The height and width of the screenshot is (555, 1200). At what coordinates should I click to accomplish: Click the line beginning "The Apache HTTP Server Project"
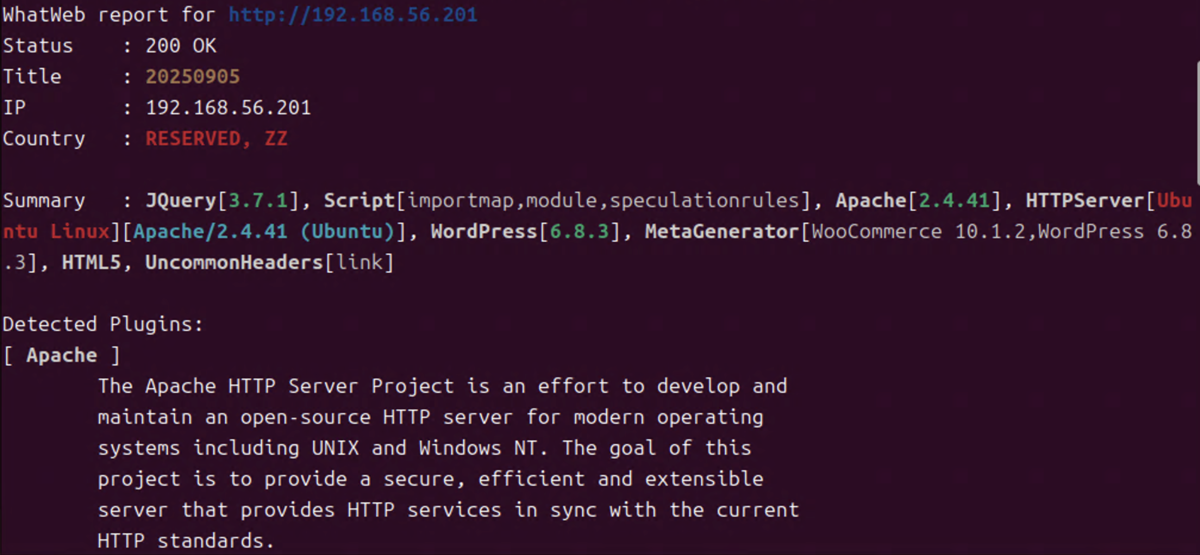click(442, 386)
